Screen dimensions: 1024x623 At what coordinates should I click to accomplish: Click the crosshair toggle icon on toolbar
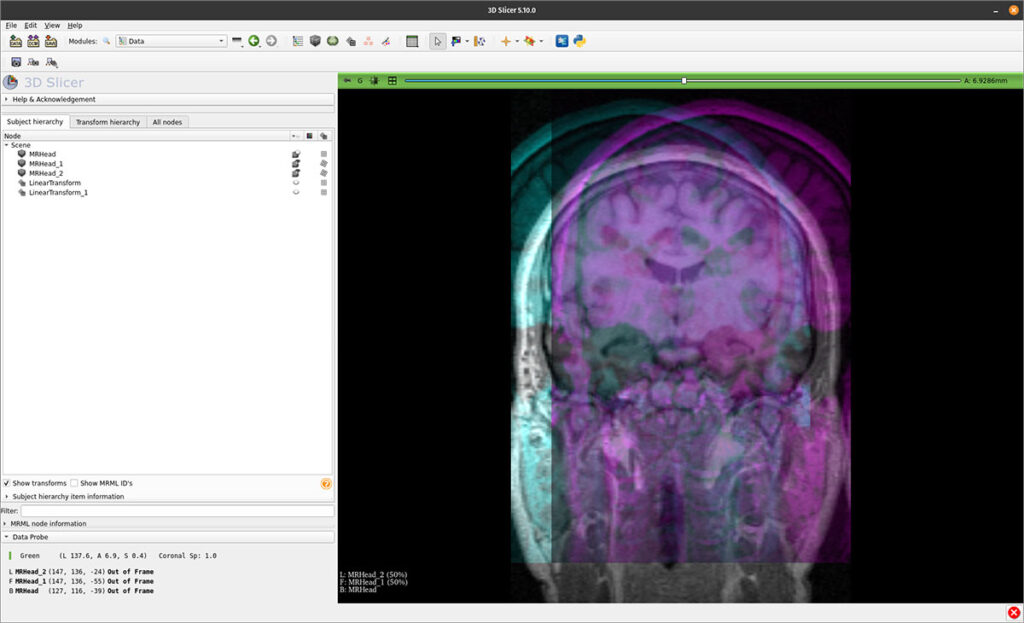(x=506, y=41)
